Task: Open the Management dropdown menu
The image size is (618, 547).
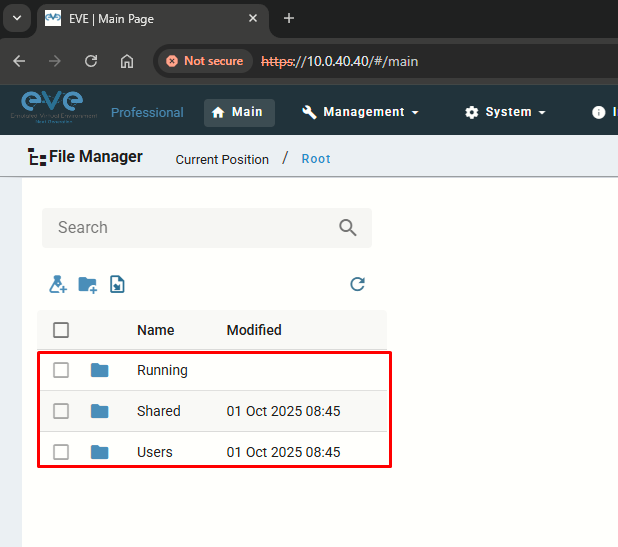Action: tap(360, 112)
